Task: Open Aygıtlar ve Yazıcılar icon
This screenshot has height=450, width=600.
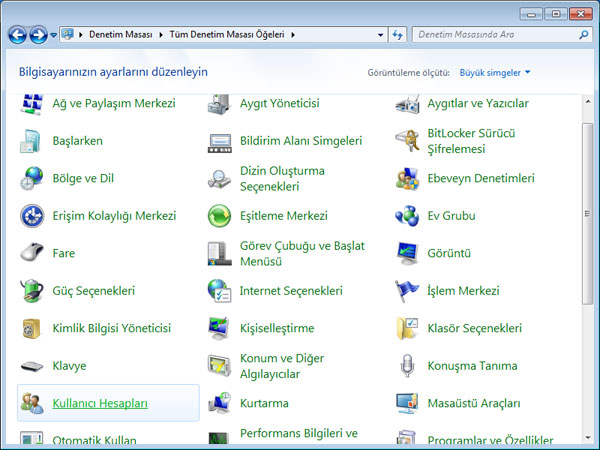Action: pos(407,104)
